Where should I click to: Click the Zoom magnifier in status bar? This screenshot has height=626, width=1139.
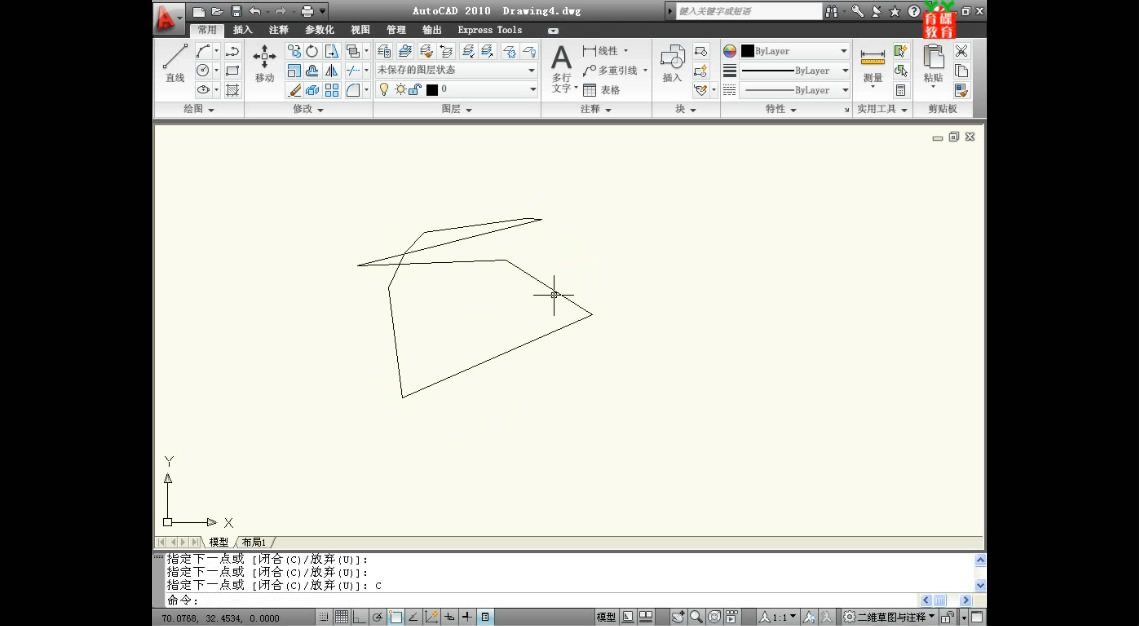[x=697, y=617]
